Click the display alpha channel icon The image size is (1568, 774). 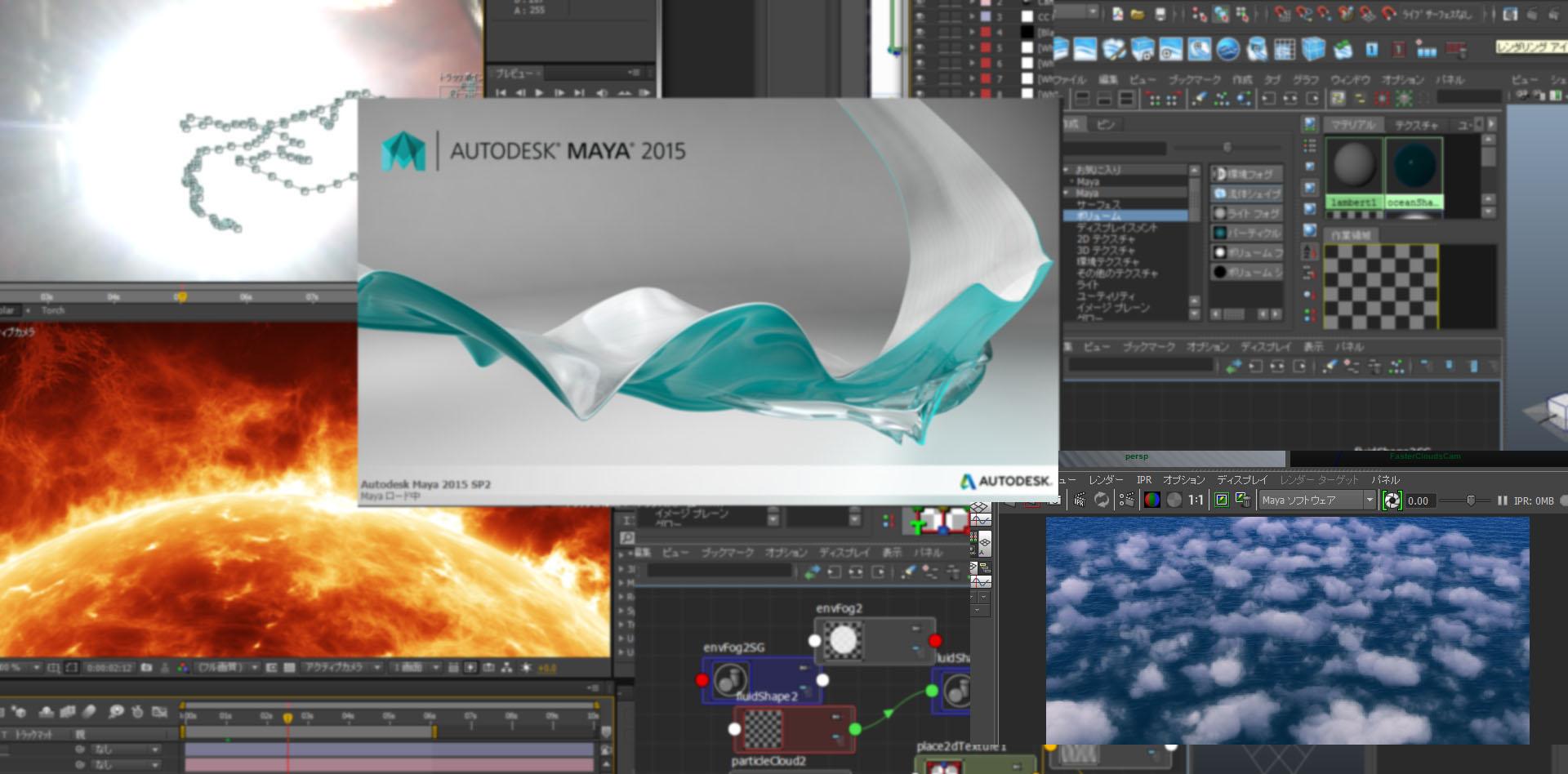pos(1174,500)
